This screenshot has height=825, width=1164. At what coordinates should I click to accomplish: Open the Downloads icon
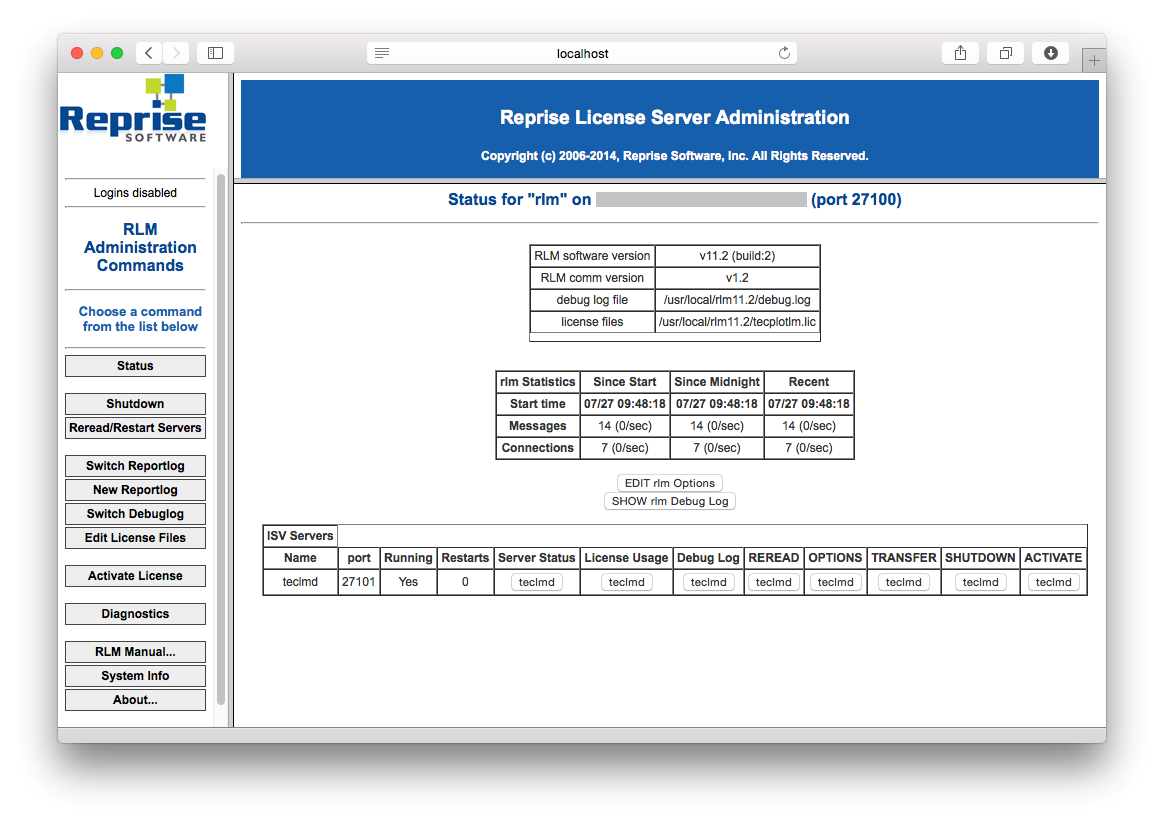1050,53
